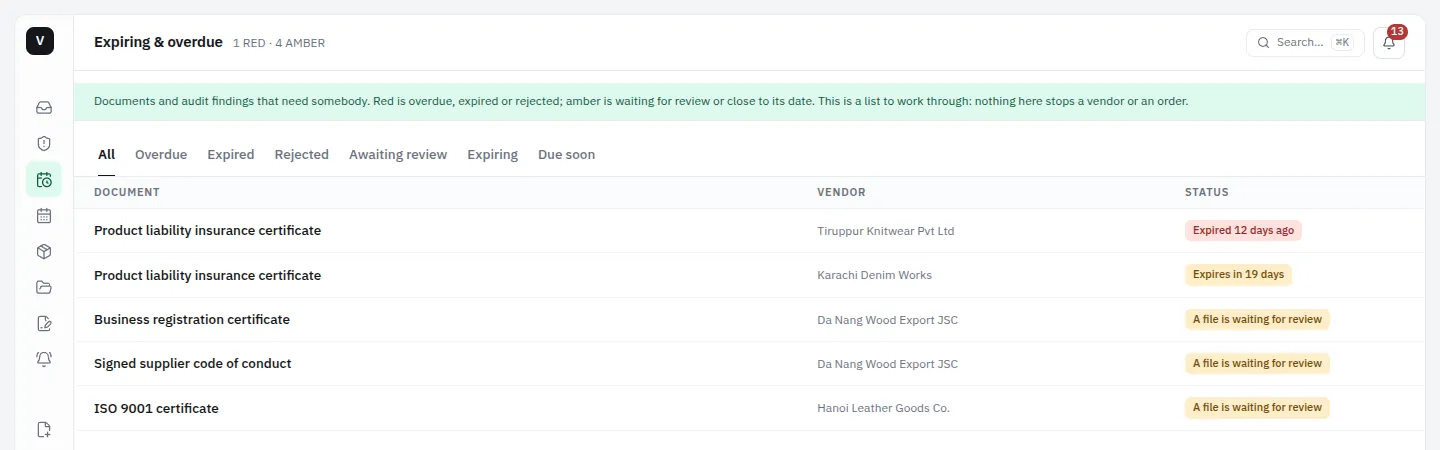The height and width of the screenshot is (450, 1440).
Task: Open ISO 9001 certificate row
Action: 749,408
